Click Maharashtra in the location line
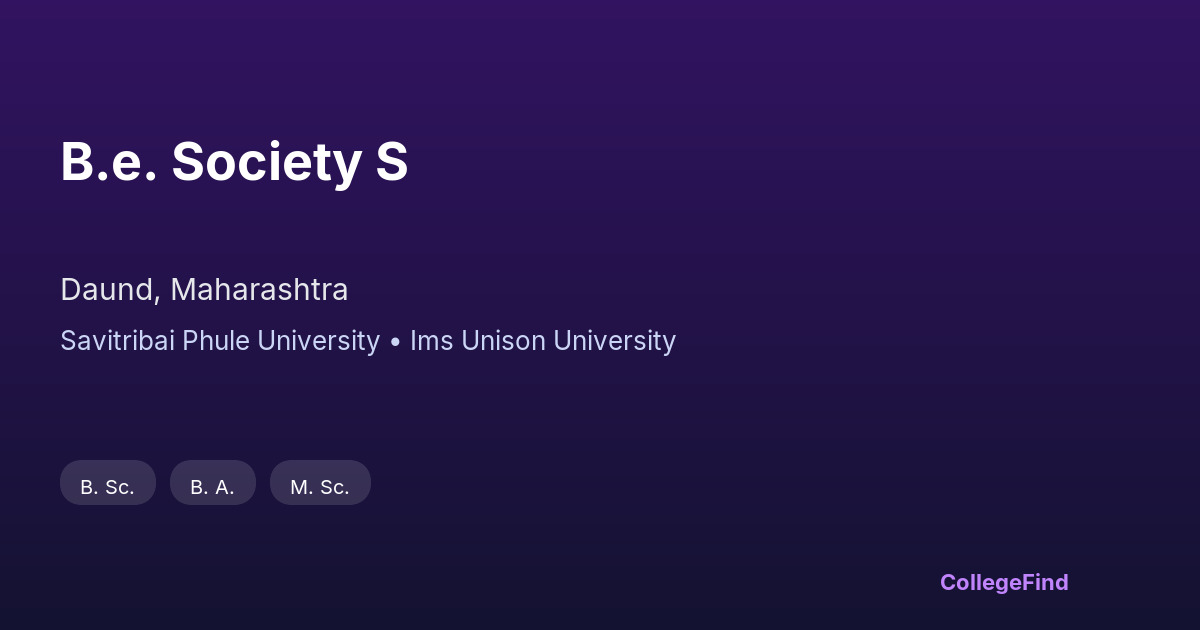Image resolution: width=1200 pixels, height=630 pixels. 259,290
